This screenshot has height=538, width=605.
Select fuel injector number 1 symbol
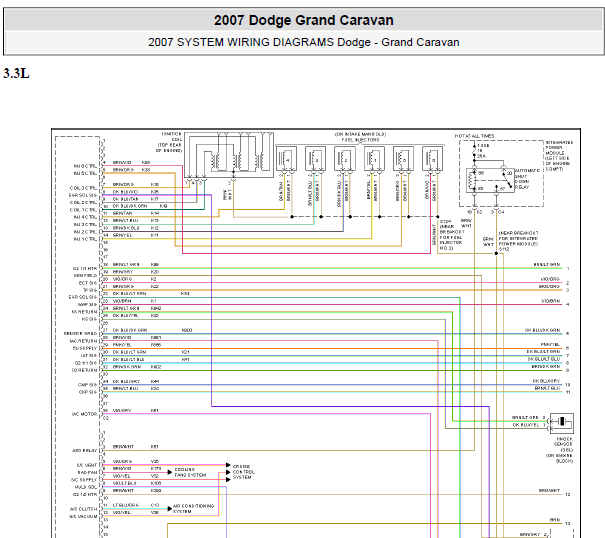(x=374, y=159)
